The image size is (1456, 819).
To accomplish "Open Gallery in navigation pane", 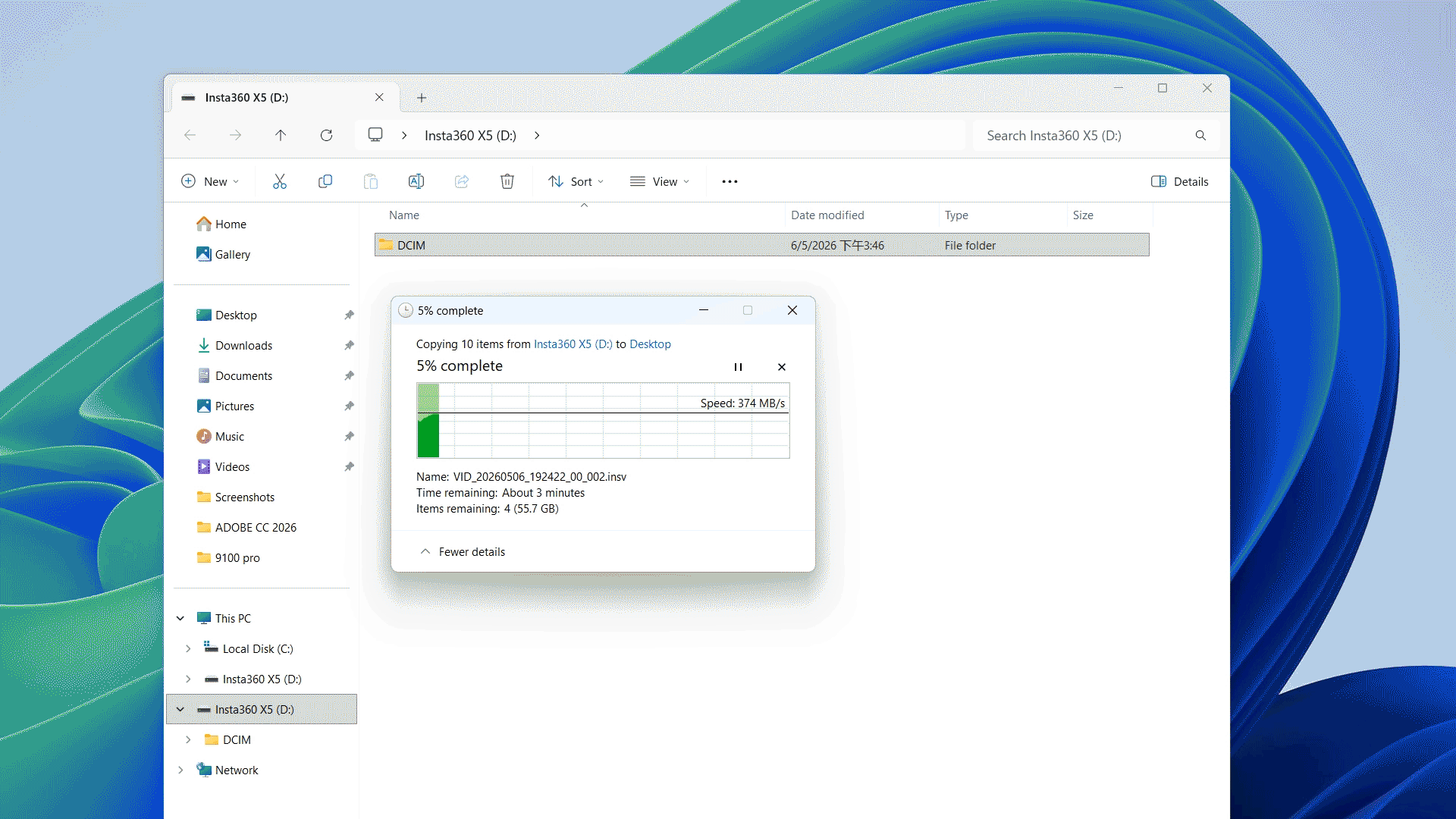I will pos(223,254).
